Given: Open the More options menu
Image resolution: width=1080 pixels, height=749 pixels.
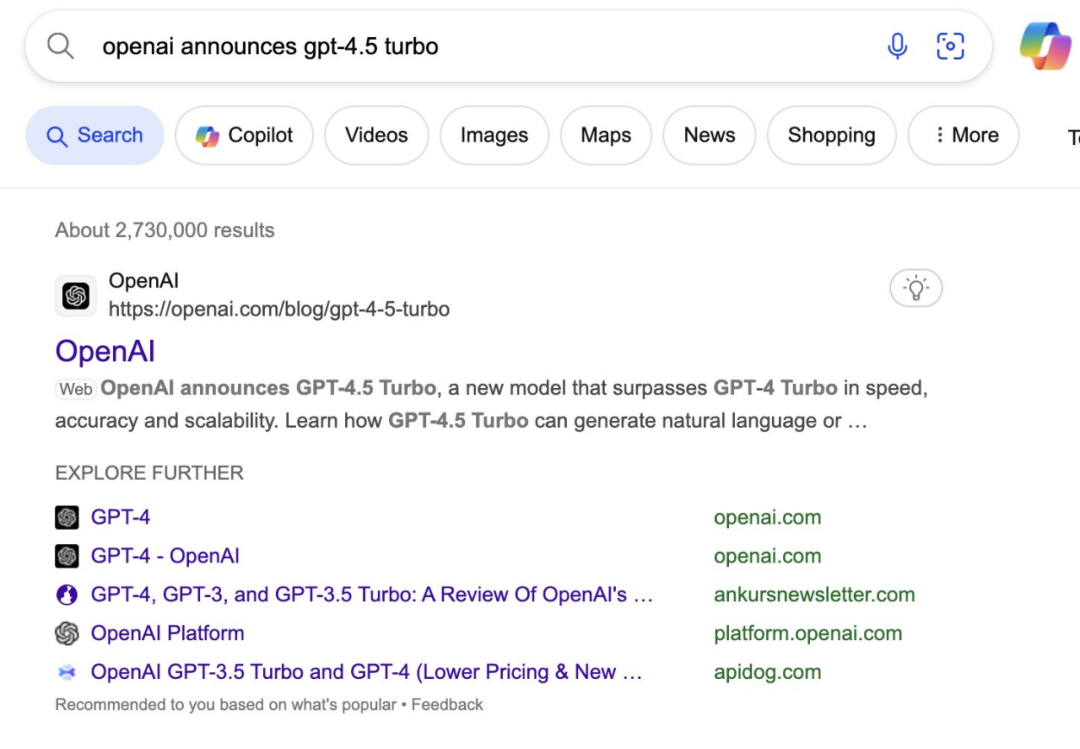Looking at the screenshot, I should click(x=963, y=135).
